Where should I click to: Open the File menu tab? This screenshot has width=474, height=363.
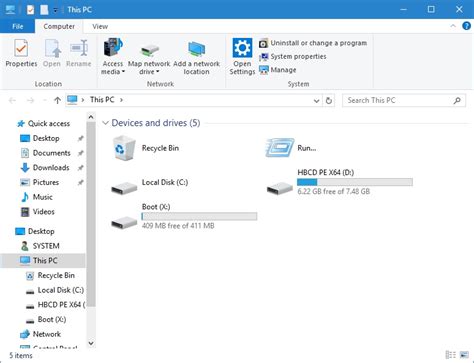pyautogui.click(x=17, y=26)
